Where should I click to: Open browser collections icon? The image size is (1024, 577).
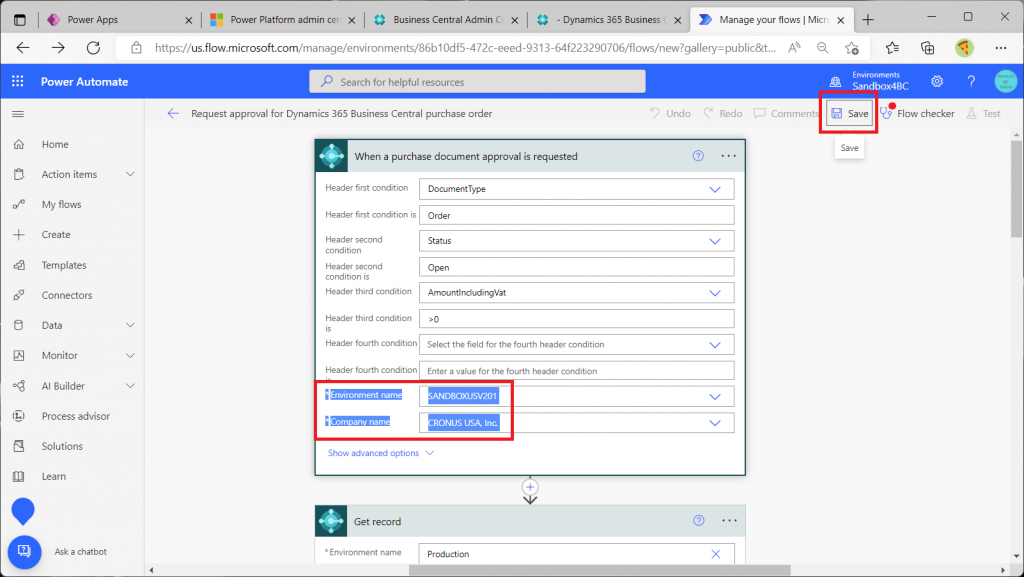click(927, 48)
